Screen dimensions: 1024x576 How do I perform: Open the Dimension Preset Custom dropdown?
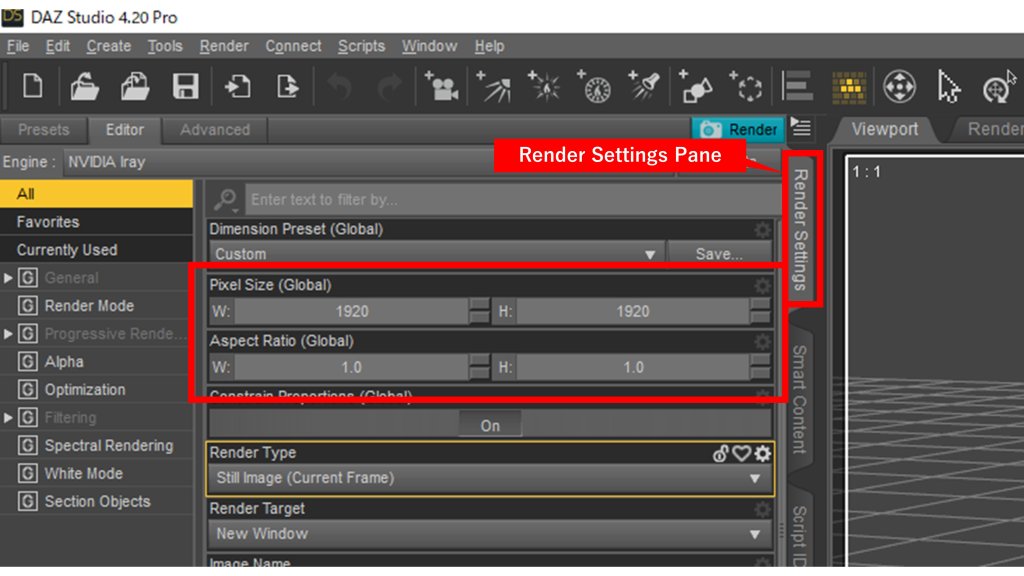[436, 254]
